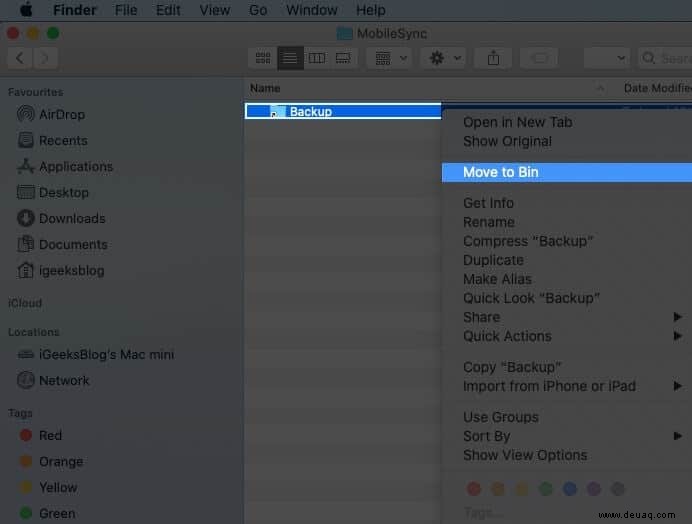Screen dimensions: 692x524
Task: Open the gear action menu
Action: 444,58
